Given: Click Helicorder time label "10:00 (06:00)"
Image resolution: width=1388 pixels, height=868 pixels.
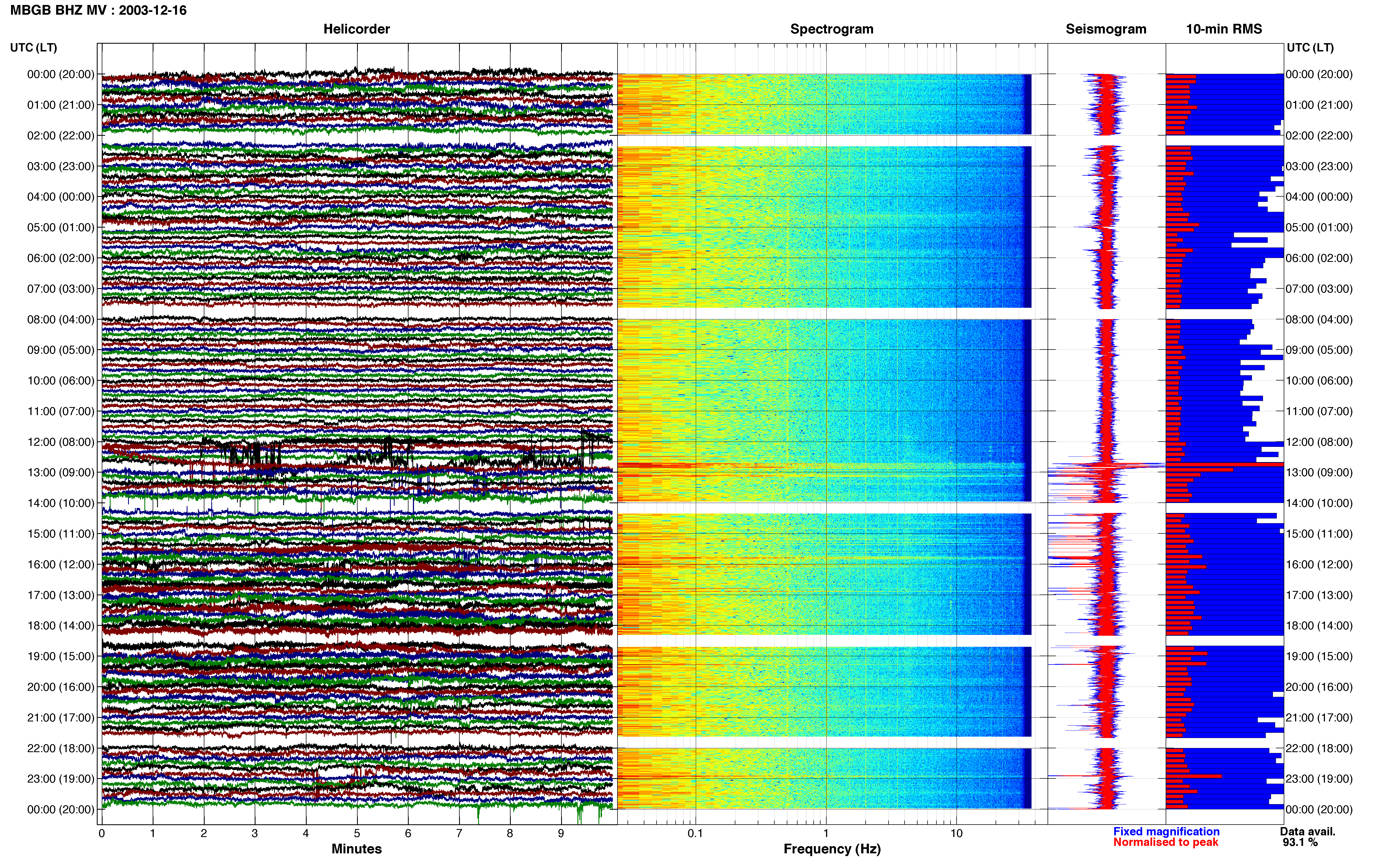Looking at the screenshot, I should point(61,380).
